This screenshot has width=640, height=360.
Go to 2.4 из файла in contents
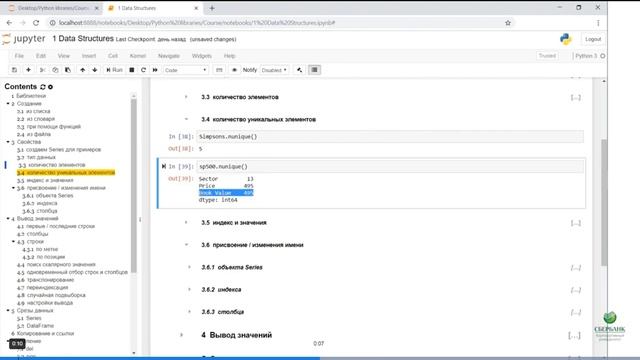coord(34,134)
